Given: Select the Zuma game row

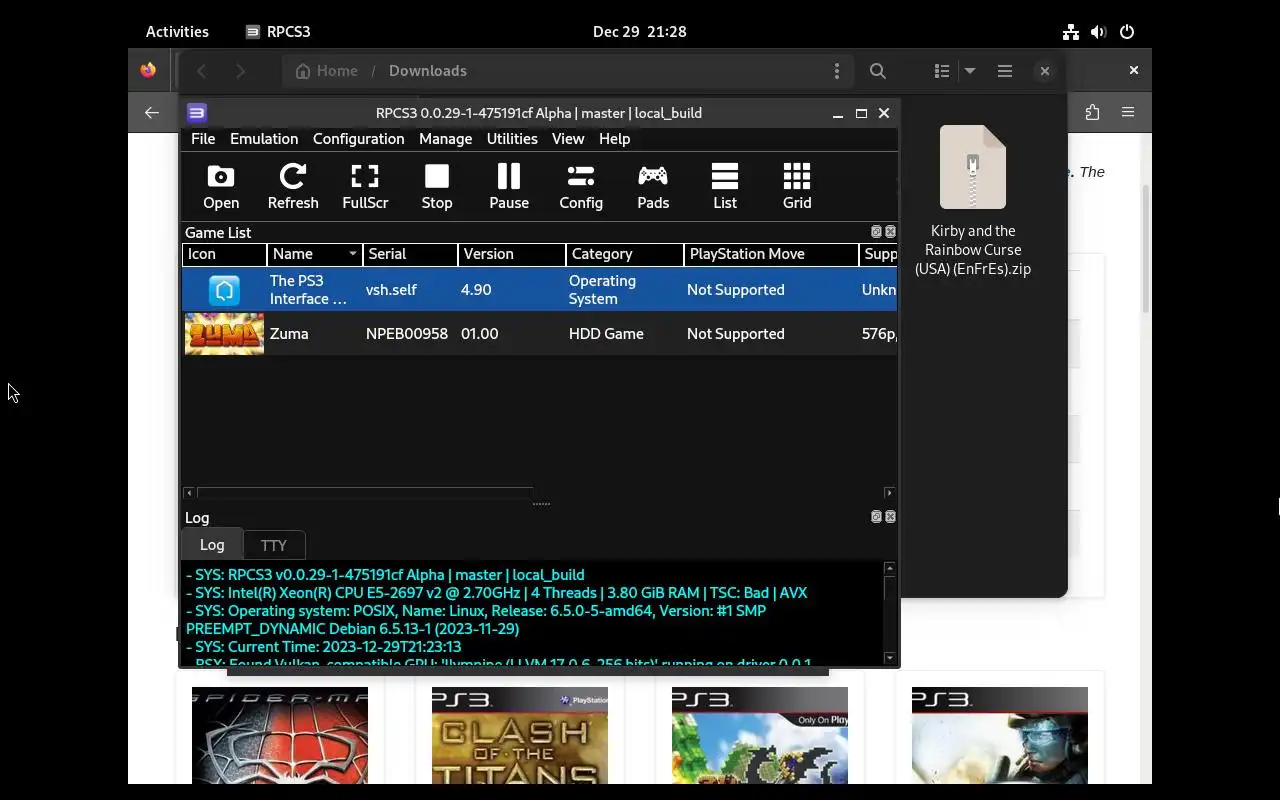Looking at the screenshot, I should click(540, 334).
